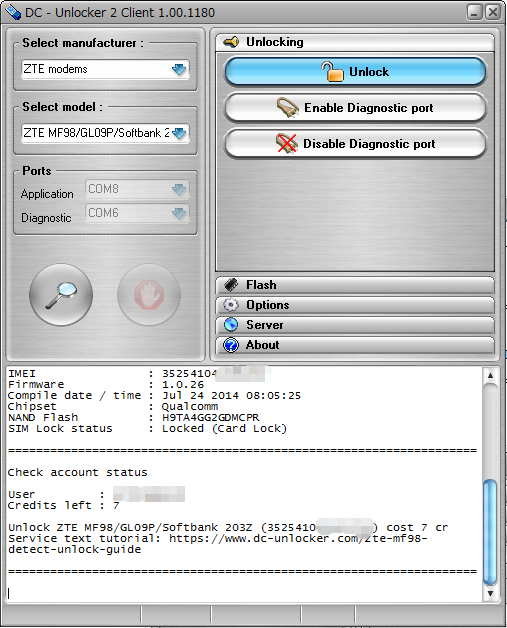Open the Application port COM8 dropdown

pos(137,189)
